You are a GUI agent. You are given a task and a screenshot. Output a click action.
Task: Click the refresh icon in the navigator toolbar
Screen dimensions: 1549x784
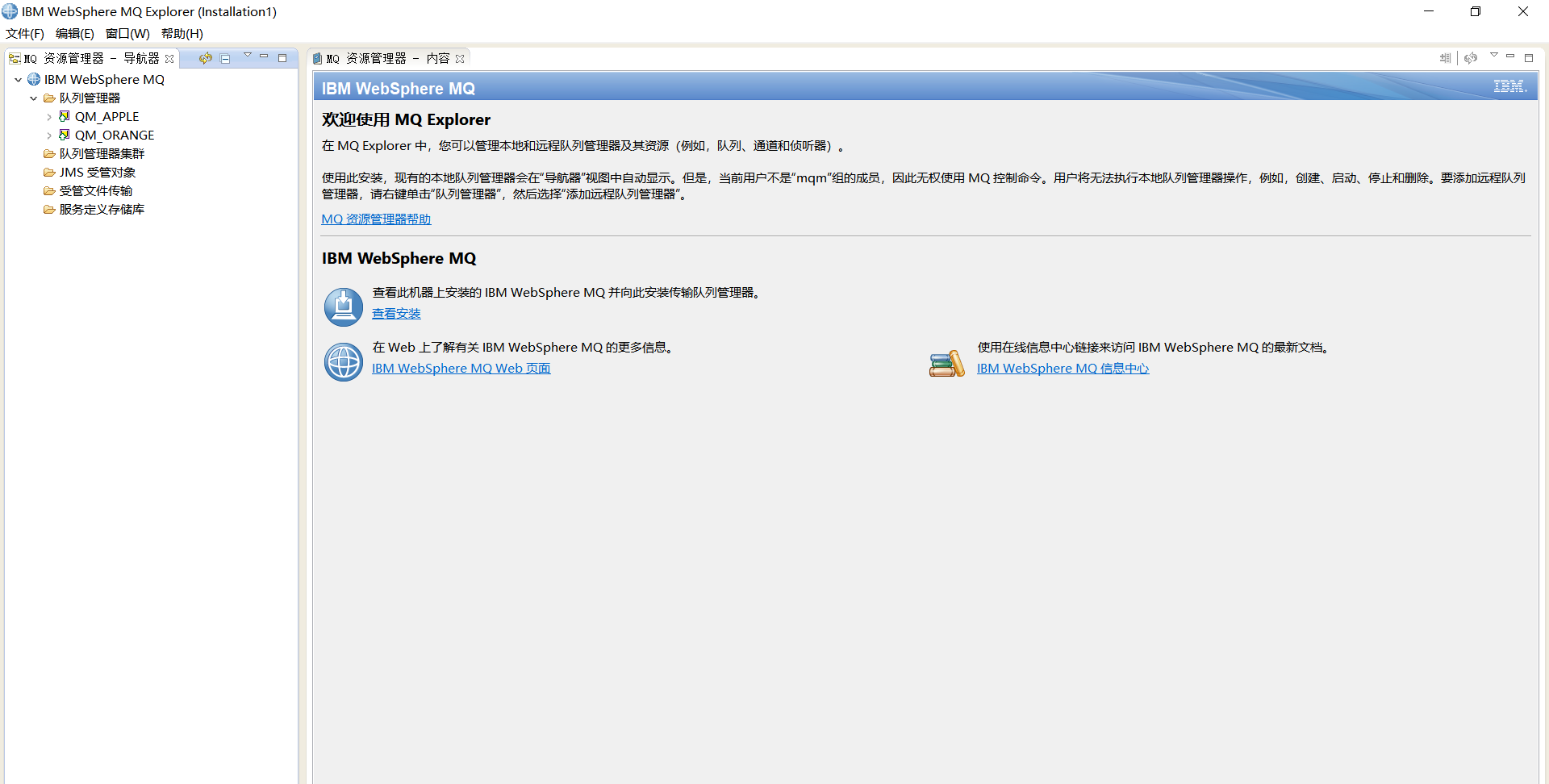click(206, 58)
